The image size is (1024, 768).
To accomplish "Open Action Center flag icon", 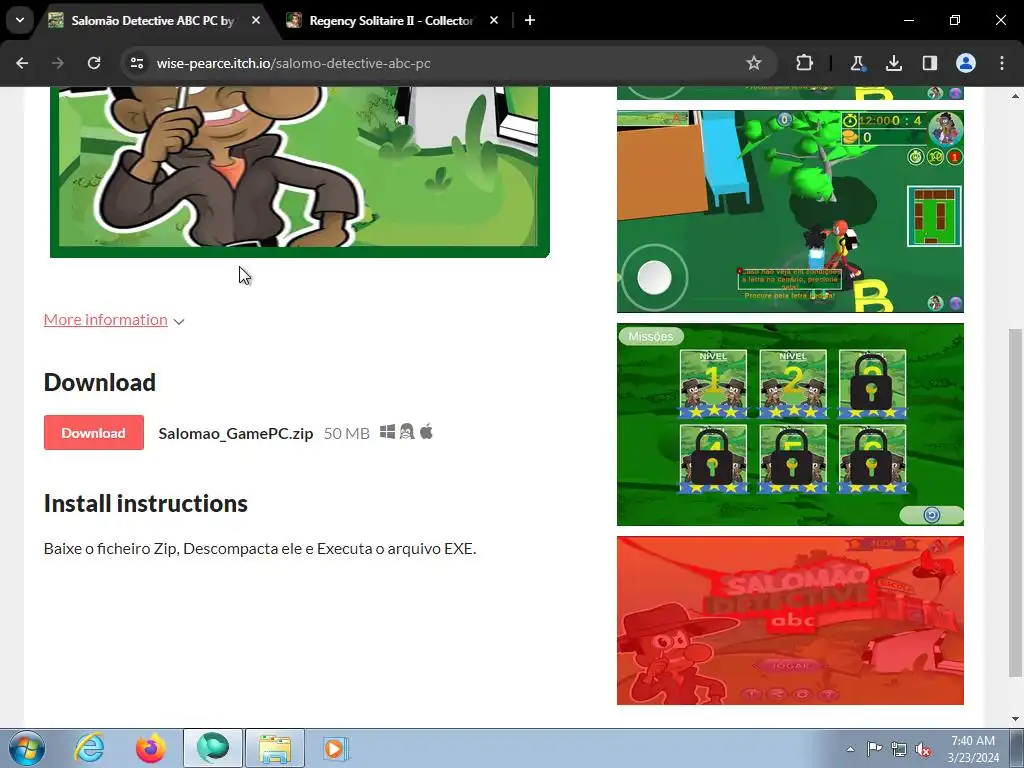I will (874, 749).
